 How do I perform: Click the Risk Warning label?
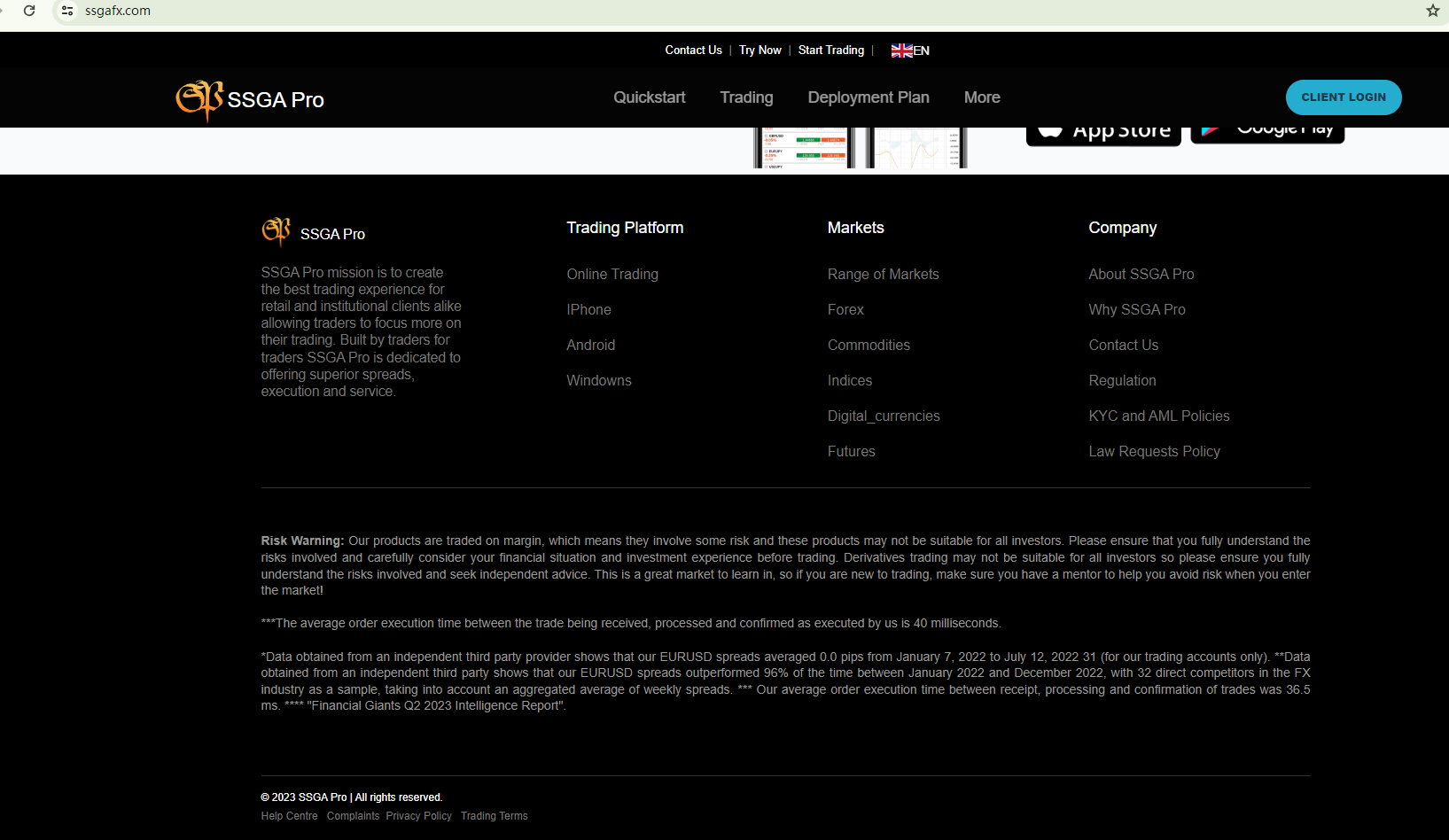pos(302,541)
